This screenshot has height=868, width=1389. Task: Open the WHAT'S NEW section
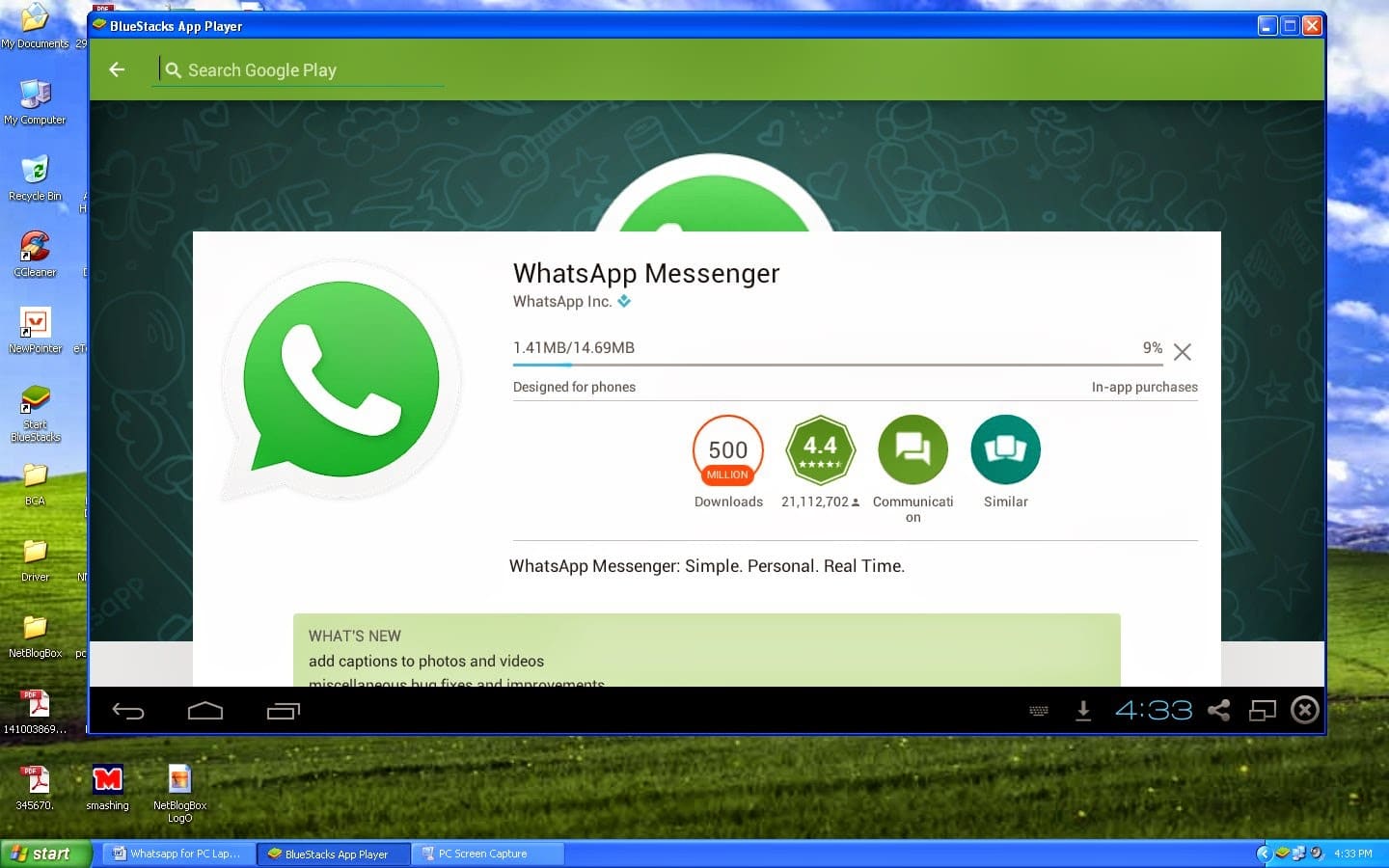(707, 650)
